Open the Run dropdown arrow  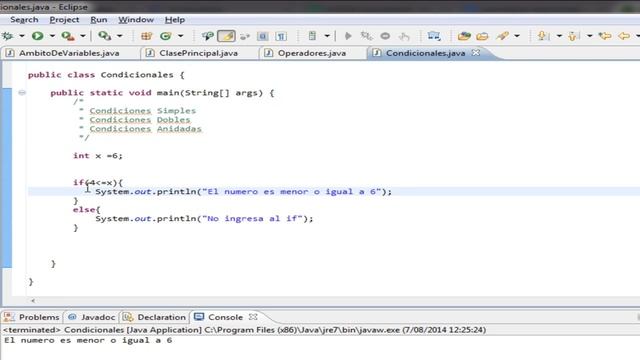point(52,36)
